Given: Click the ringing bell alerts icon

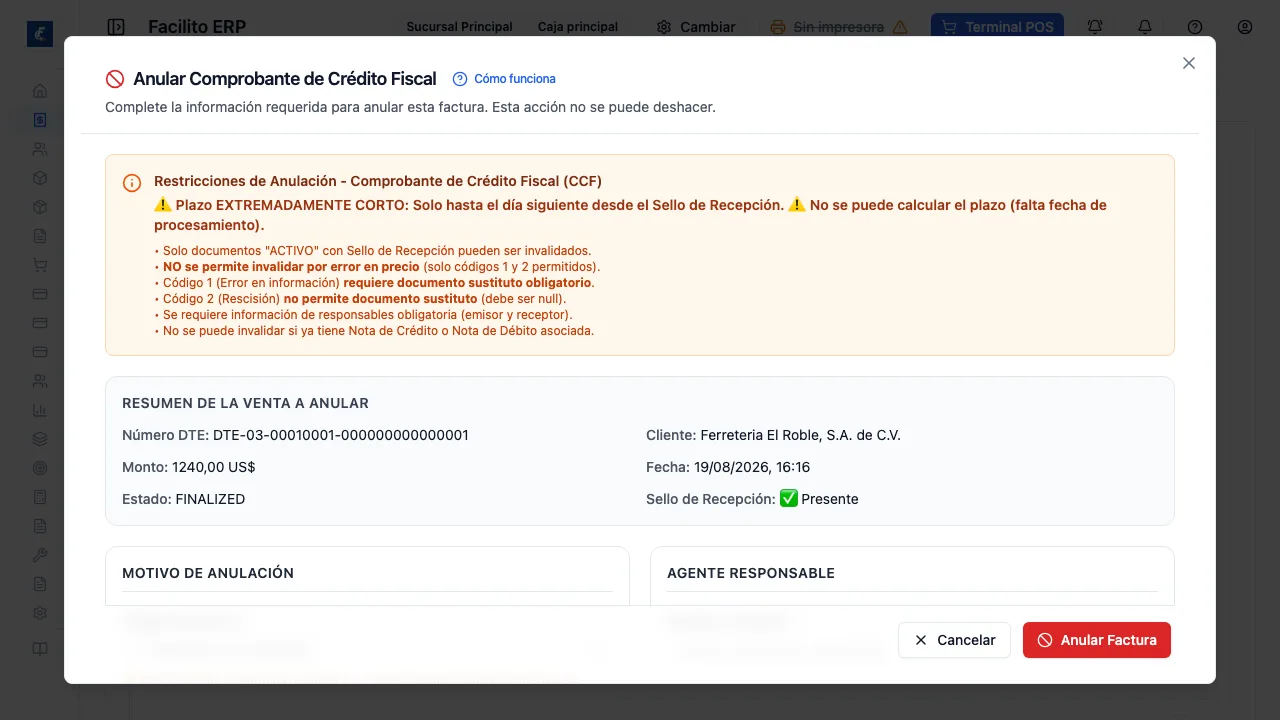Looking at the screenshot, I should click(1095, 27).
